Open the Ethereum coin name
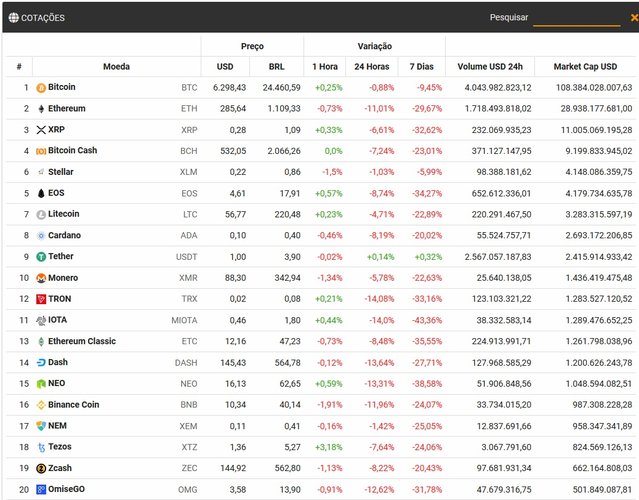 pyautogui.click(x=67, y=108)
